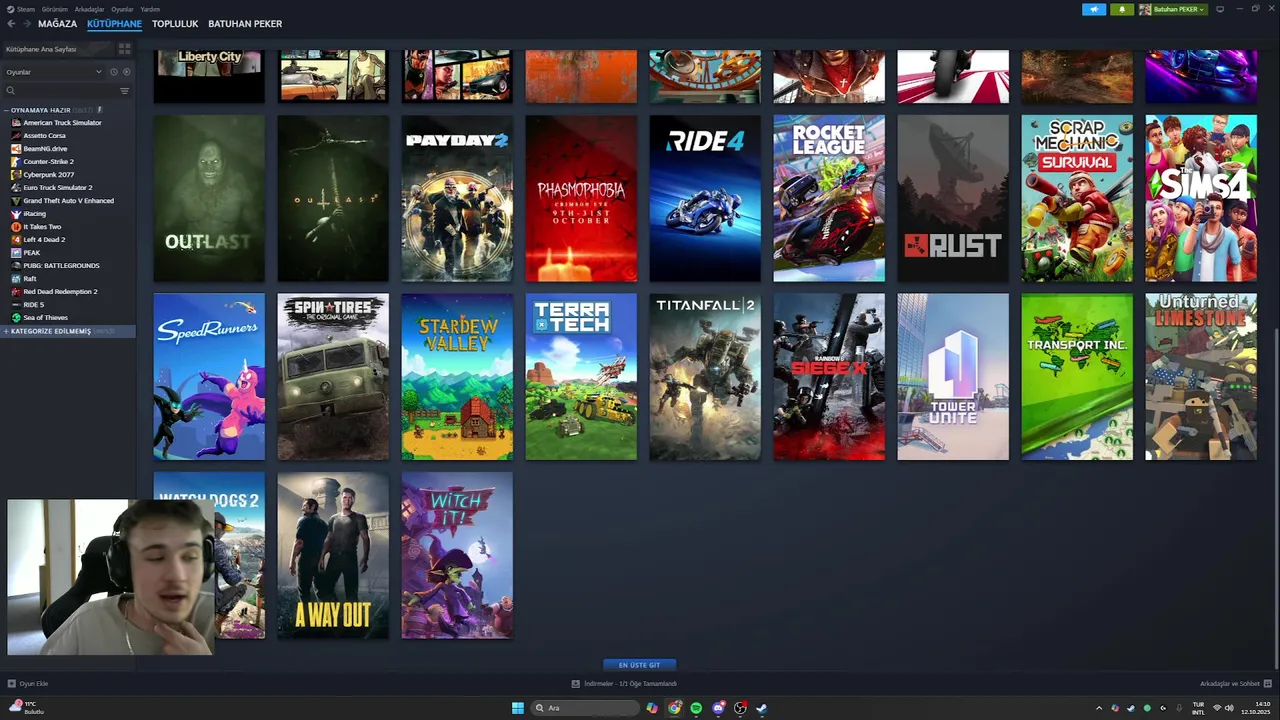Select PUBG: BATTLEGROUNDS in sidebar
This screenshot has height=720, width=1280.
[61, 266]
